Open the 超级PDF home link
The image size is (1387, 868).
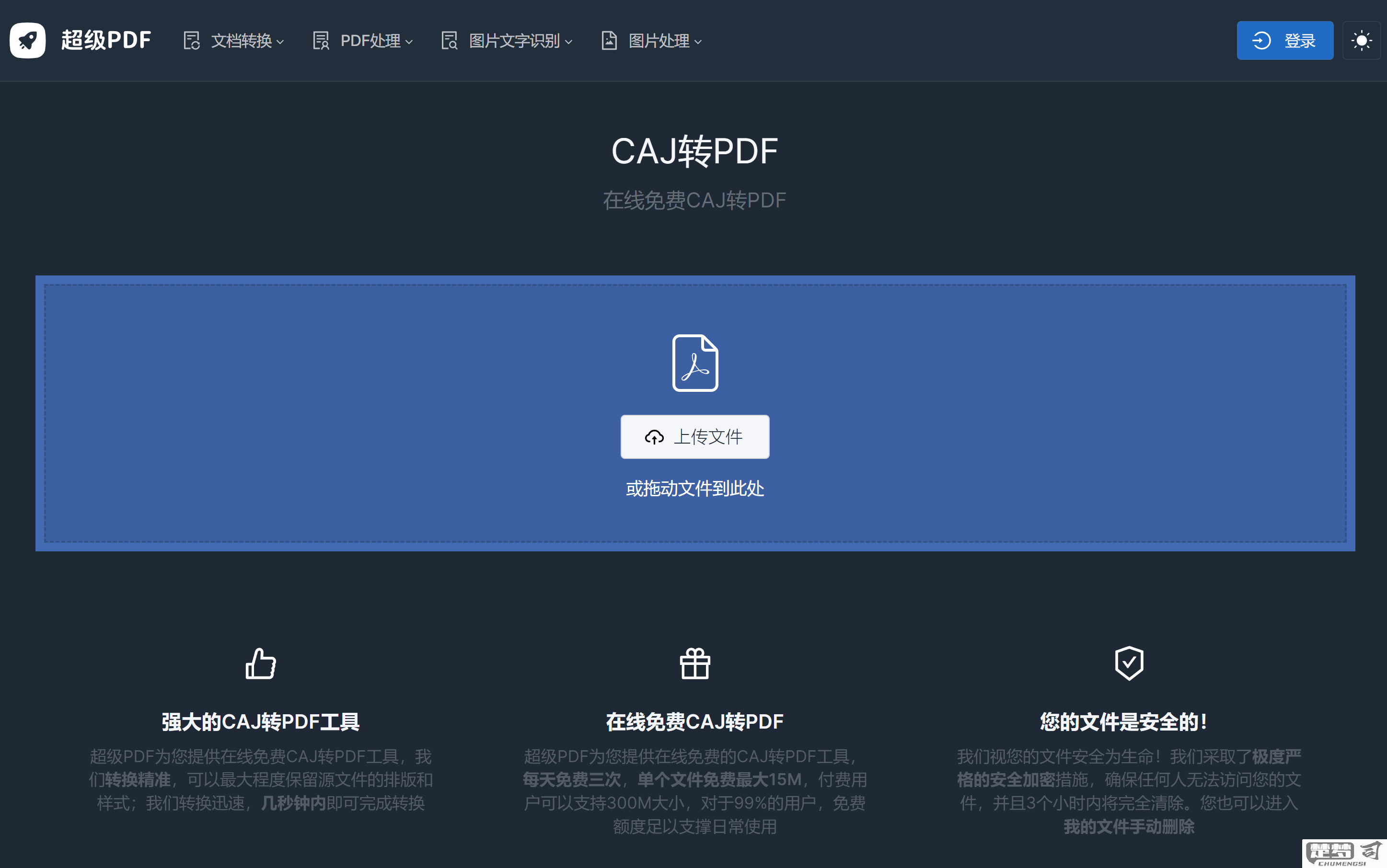106,40
